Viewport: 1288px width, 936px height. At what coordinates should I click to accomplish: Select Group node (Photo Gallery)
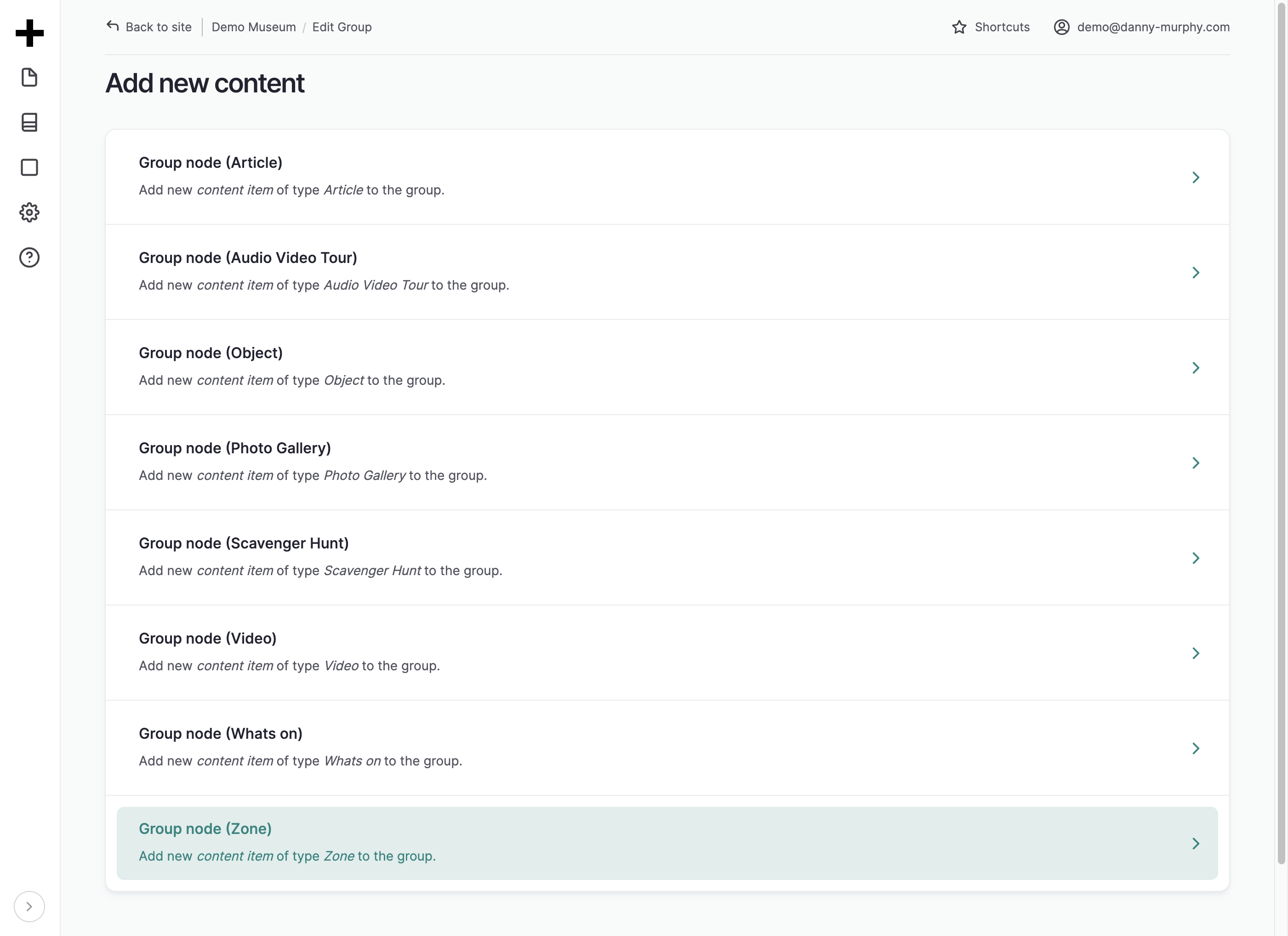667,462
